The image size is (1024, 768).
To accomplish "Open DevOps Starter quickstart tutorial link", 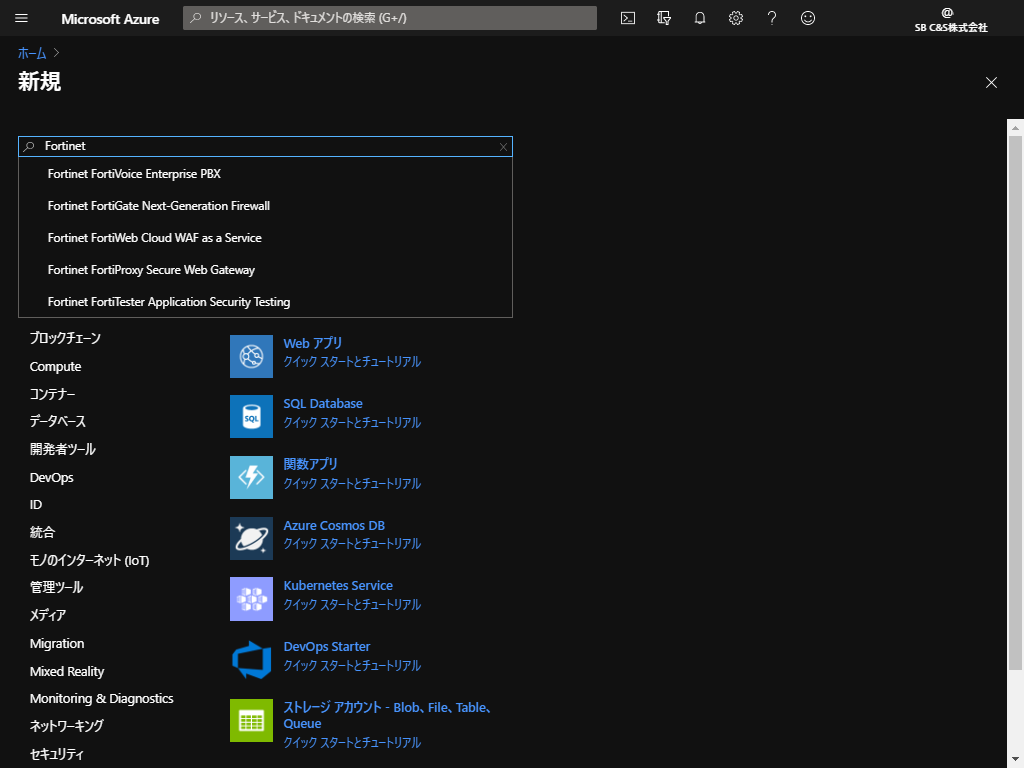I will click(352, 665).
